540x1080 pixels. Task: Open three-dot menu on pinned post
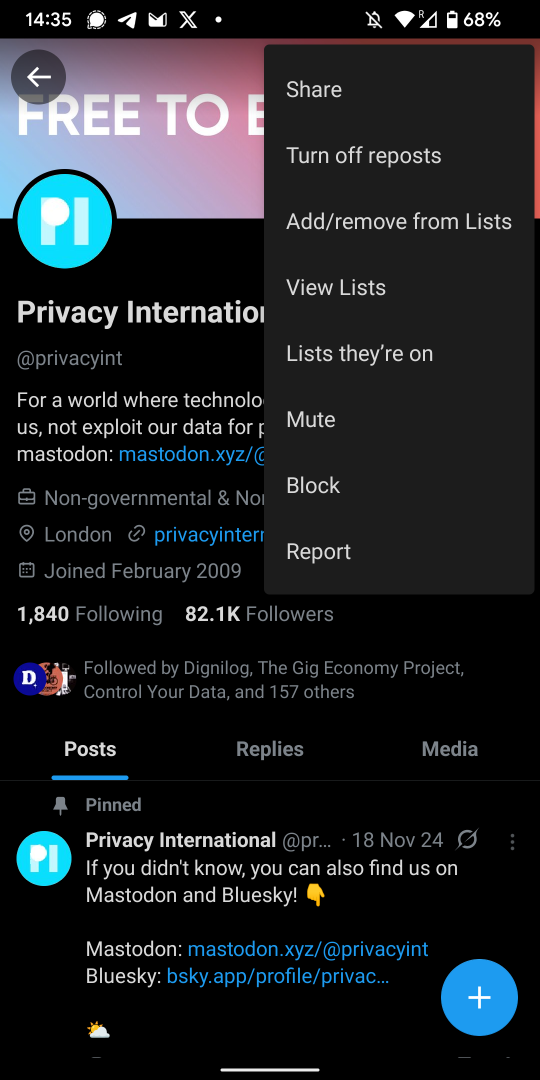pyautogui.click(x=512, y=842)
